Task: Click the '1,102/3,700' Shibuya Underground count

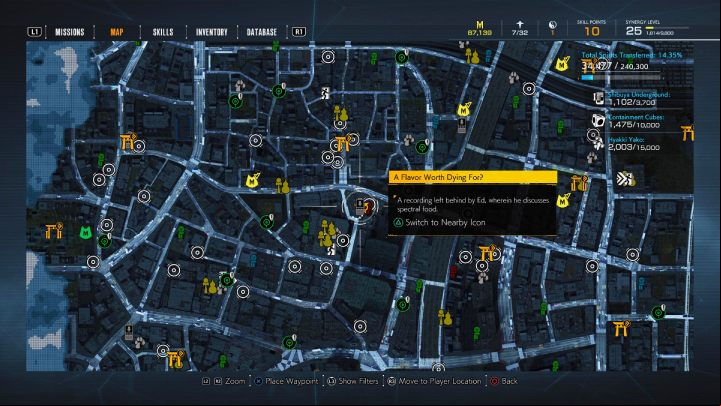Action: 632,103
